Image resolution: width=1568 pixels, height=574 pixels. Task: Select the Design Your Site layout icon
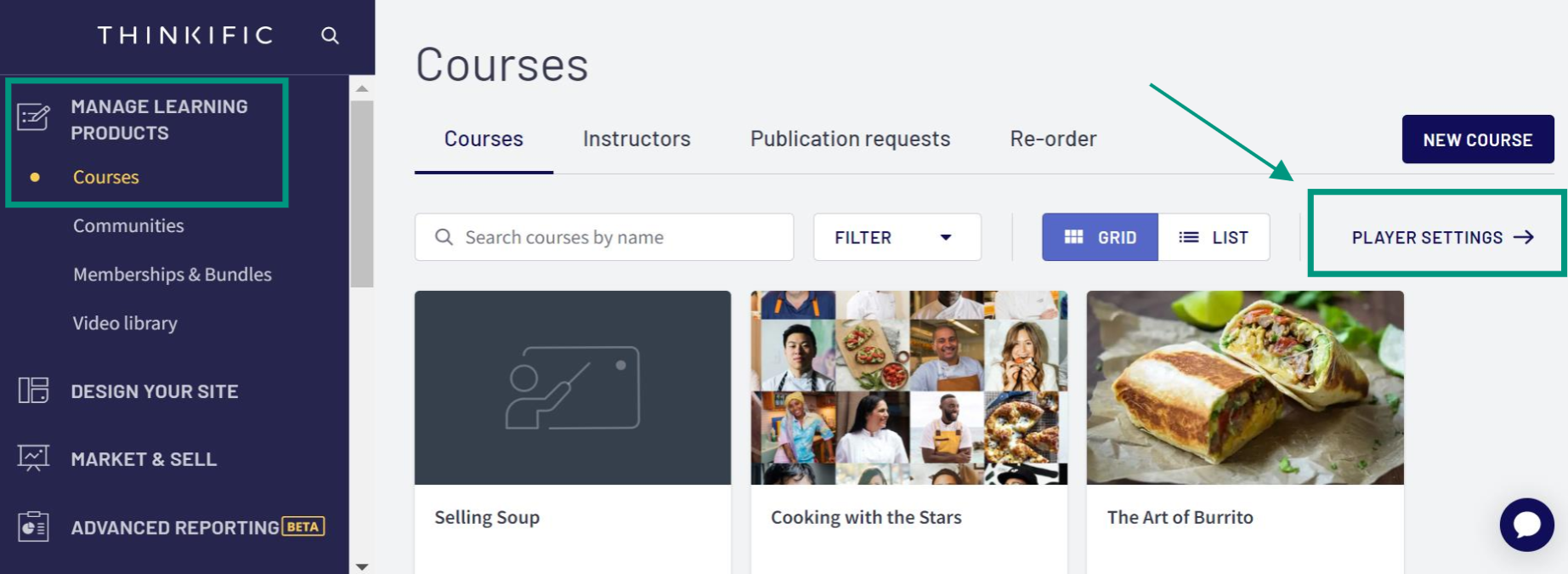33,390
